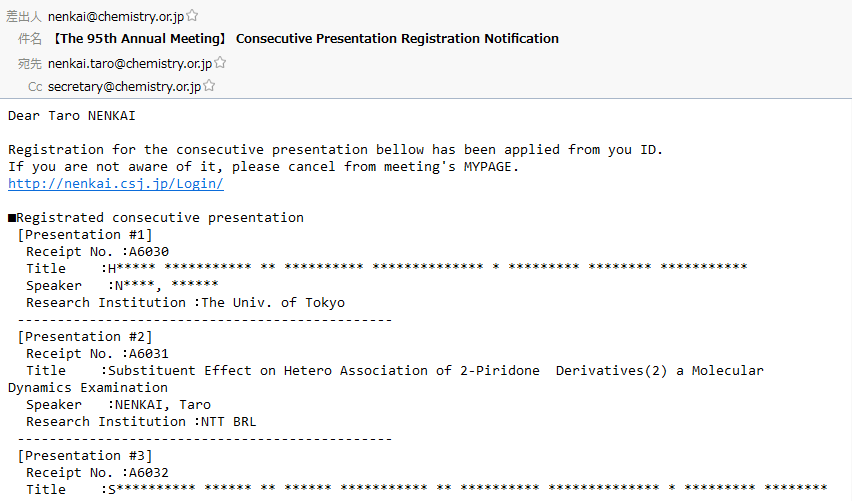The height and width of the screenshot is (501, 852).
Task: Click the 宛先 recipient label
Action: pyautogui.click(x=30, y=64)
